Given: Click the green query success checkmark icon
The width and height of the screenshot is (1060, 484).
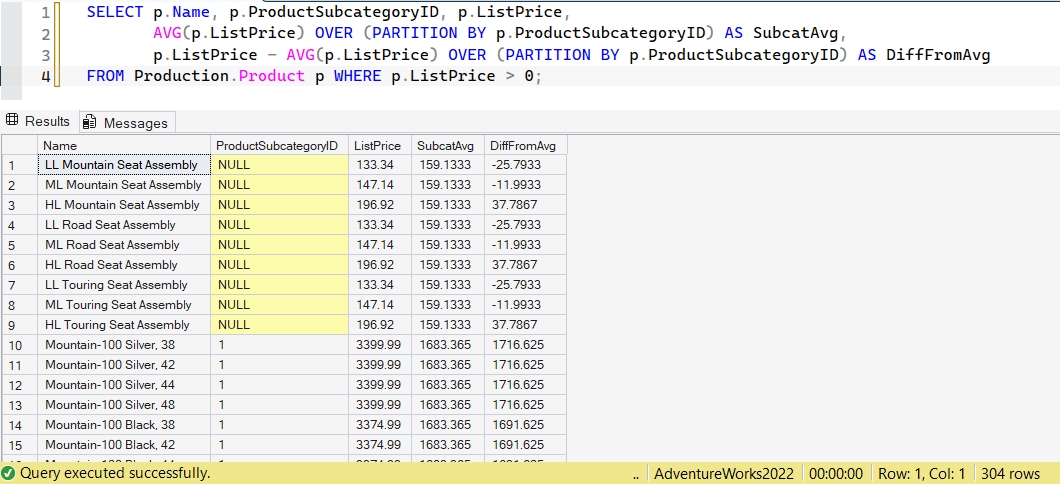Looking at the screenshot, I should pyautogui.click(x=9, y=473).
